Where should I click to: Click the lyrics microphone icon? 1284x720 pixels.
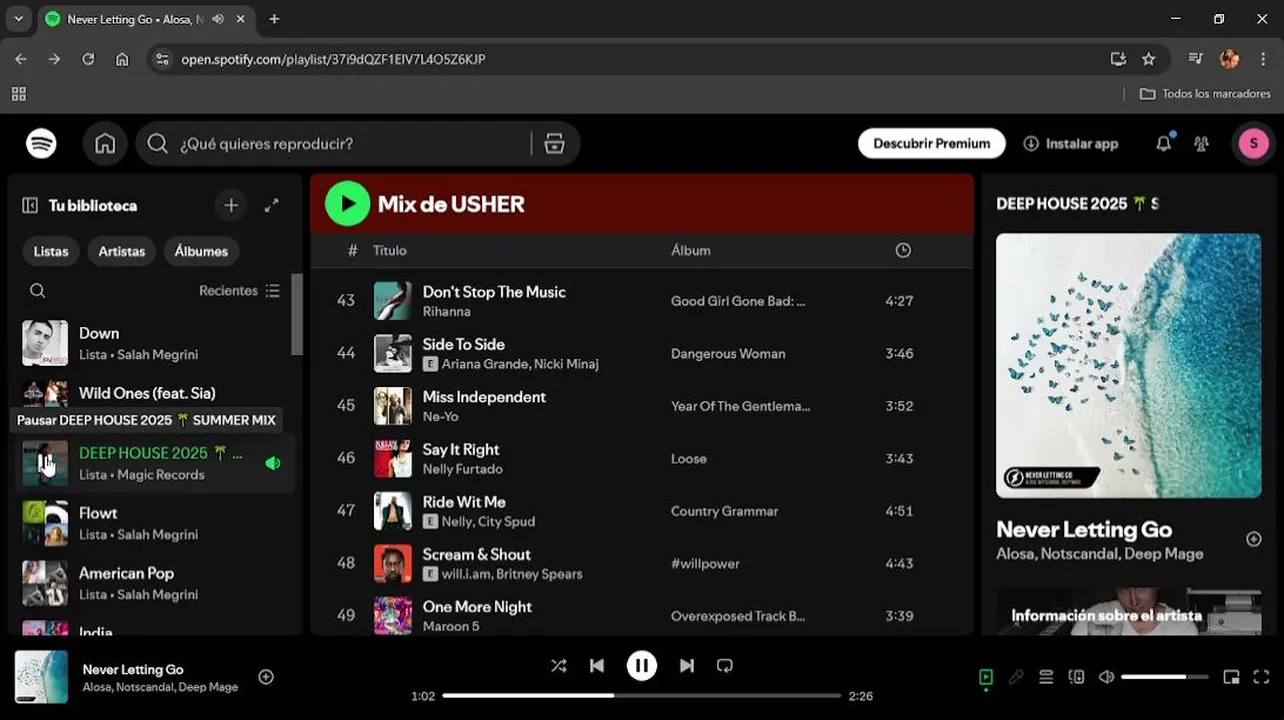coord(1016,677)
